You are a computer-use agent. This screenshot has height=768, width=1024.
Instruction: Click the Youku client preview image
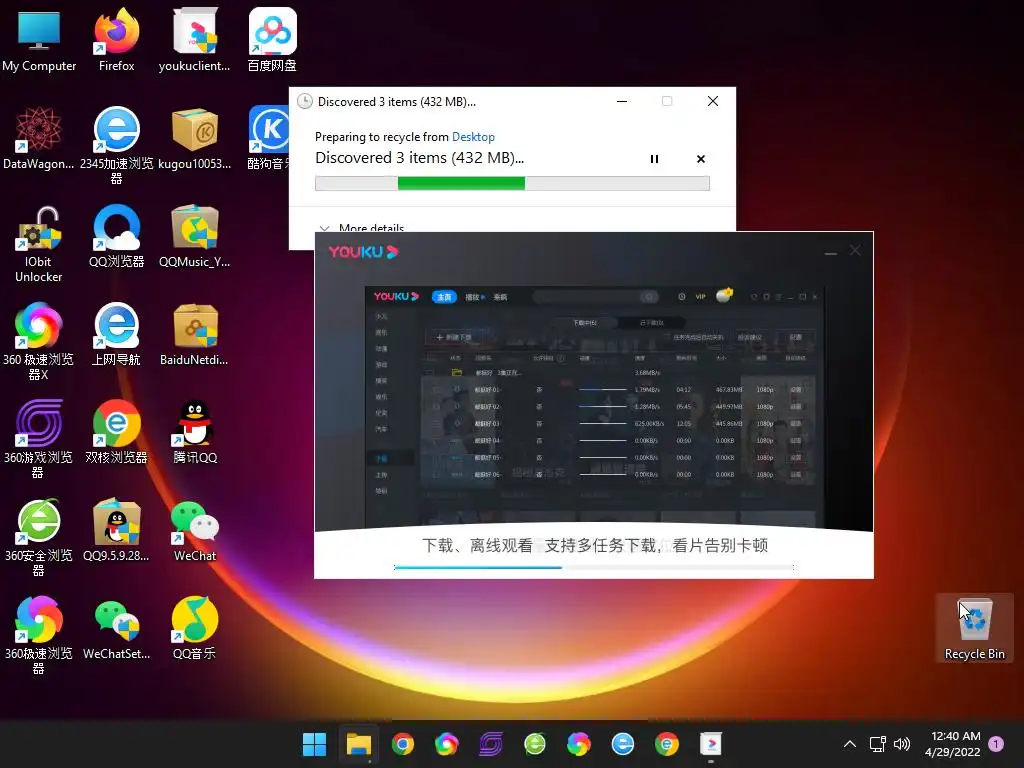pos(594,406)
